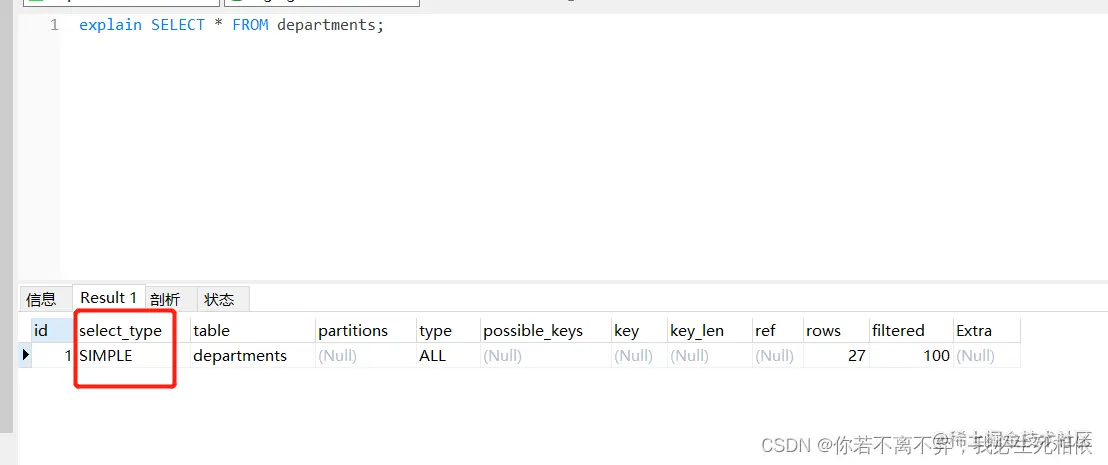
Task: Click the partitions column header
Action: point(365,331)
